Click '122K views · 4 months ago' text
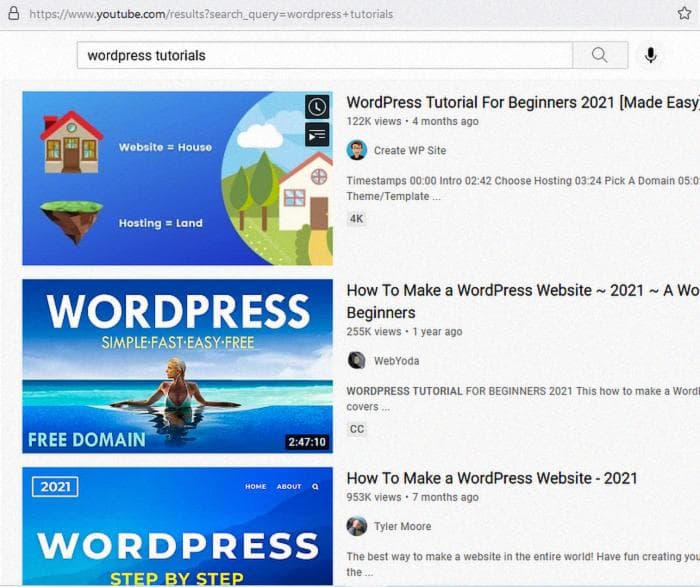This screenshot has width=700, height=587. click(x=412, y=121)
